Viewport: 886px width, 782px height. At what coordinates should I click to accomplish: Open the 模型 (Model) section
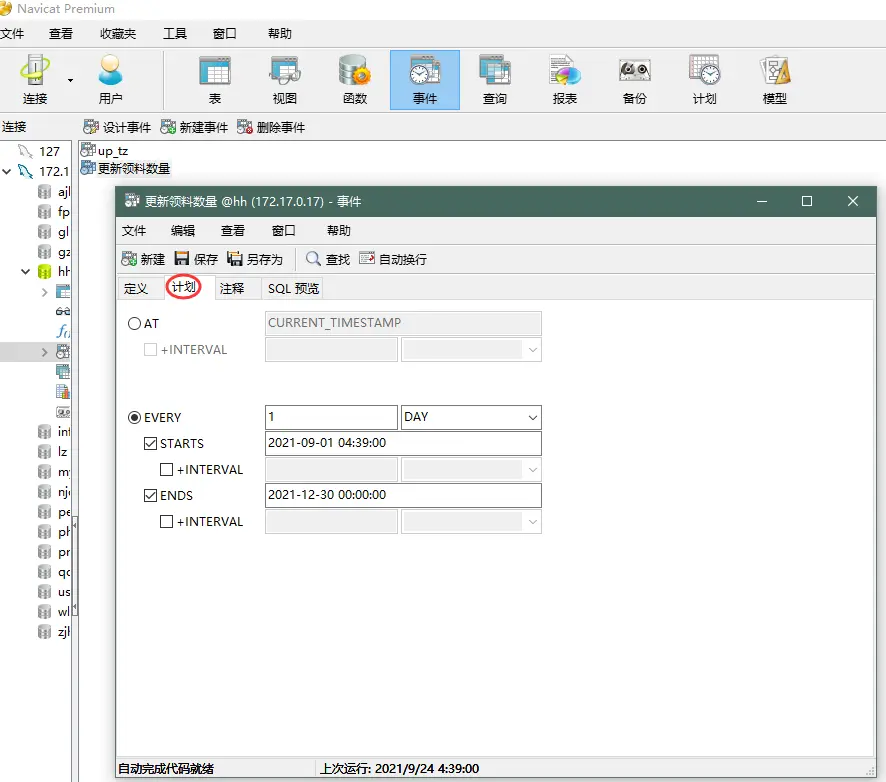pyautogui.click(x=775, y=80)
